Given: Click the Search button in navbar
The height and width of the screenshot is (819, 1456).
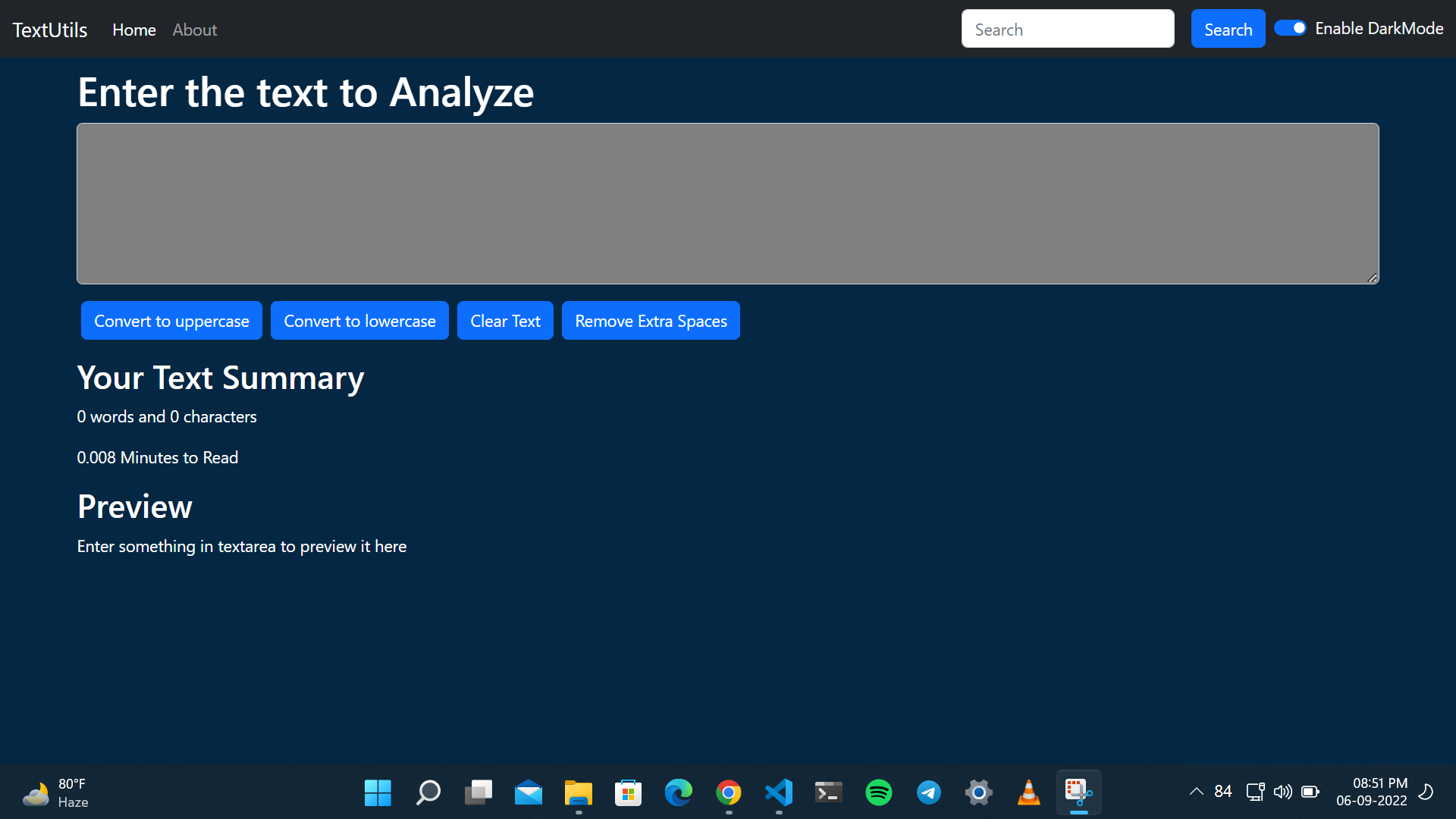Looking at the screenshot, I should pos(1228,29).
